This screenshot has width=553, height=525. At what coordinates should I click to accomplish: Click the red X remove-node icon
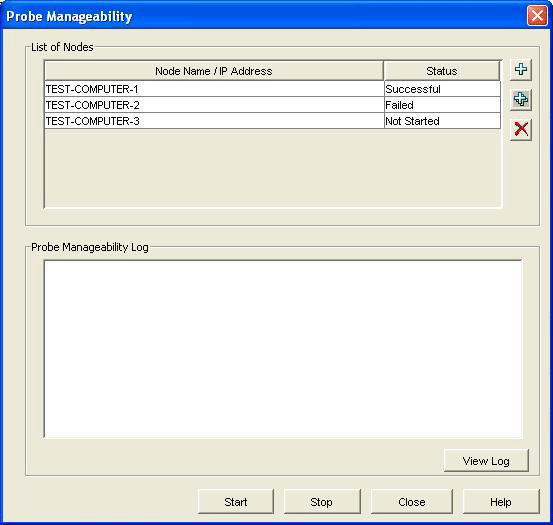(521, 129)
